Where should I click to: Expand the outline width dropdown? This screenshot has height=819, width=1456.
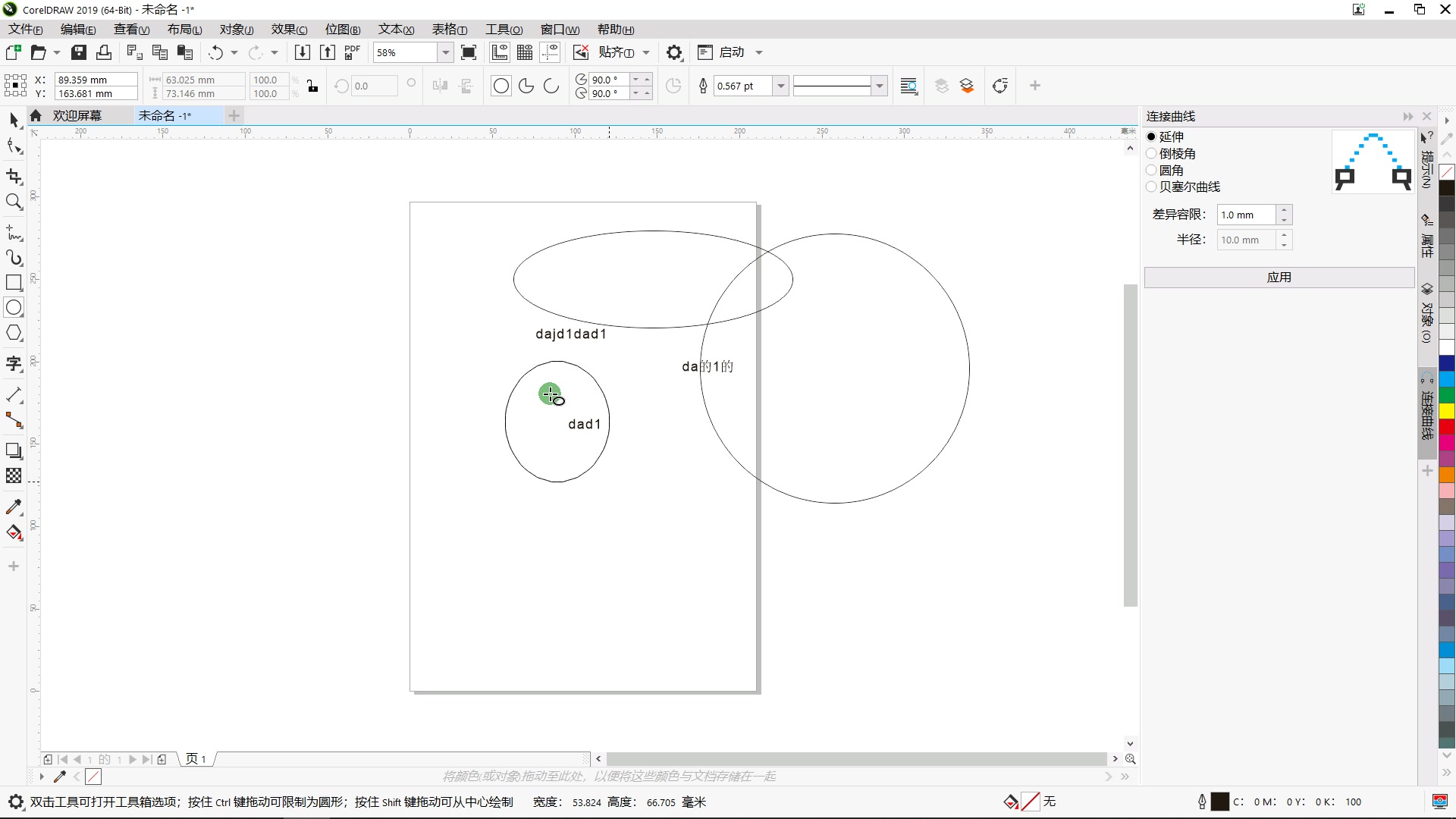coord(780,86)
